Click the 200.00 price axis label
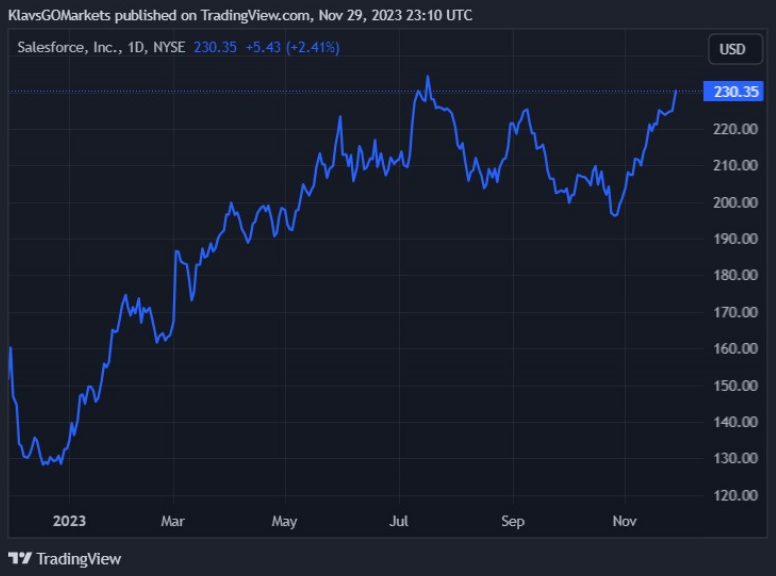 pyautogui.click(x=735, y=202)
